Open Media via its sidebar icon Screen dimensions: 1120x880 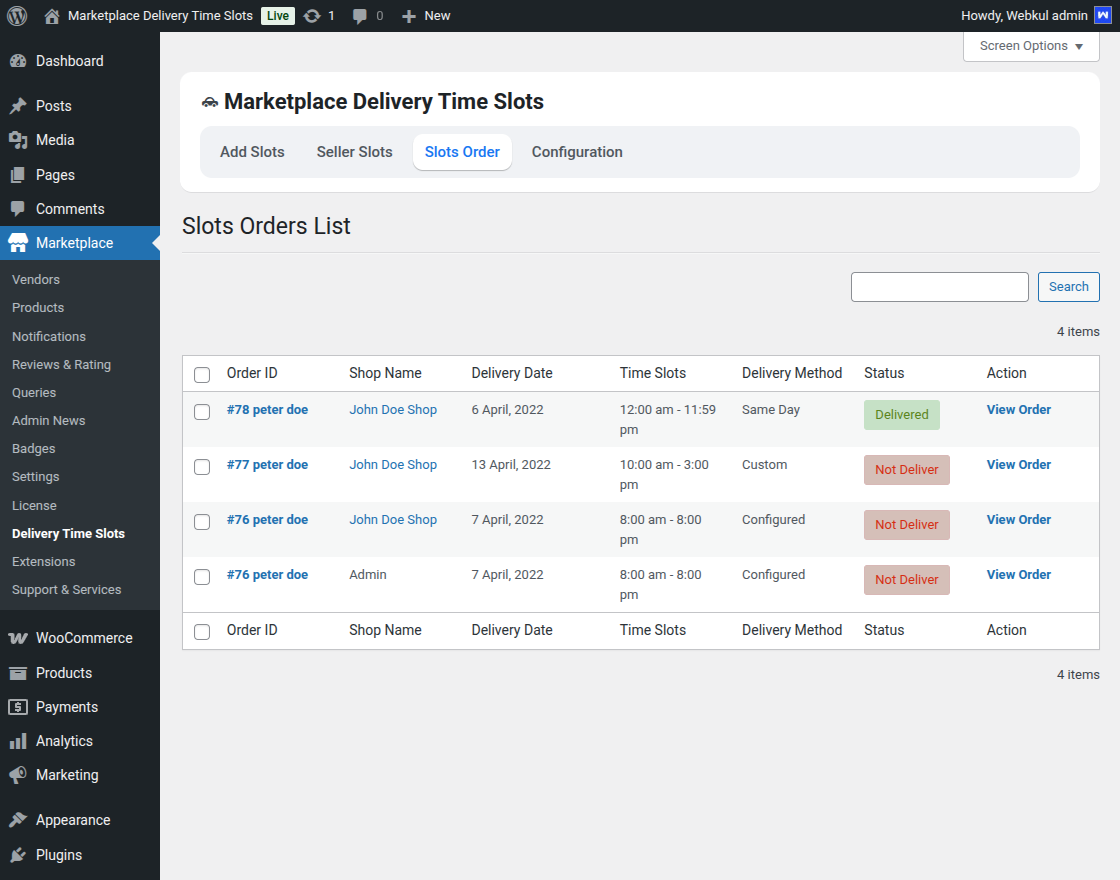point(18,140)
